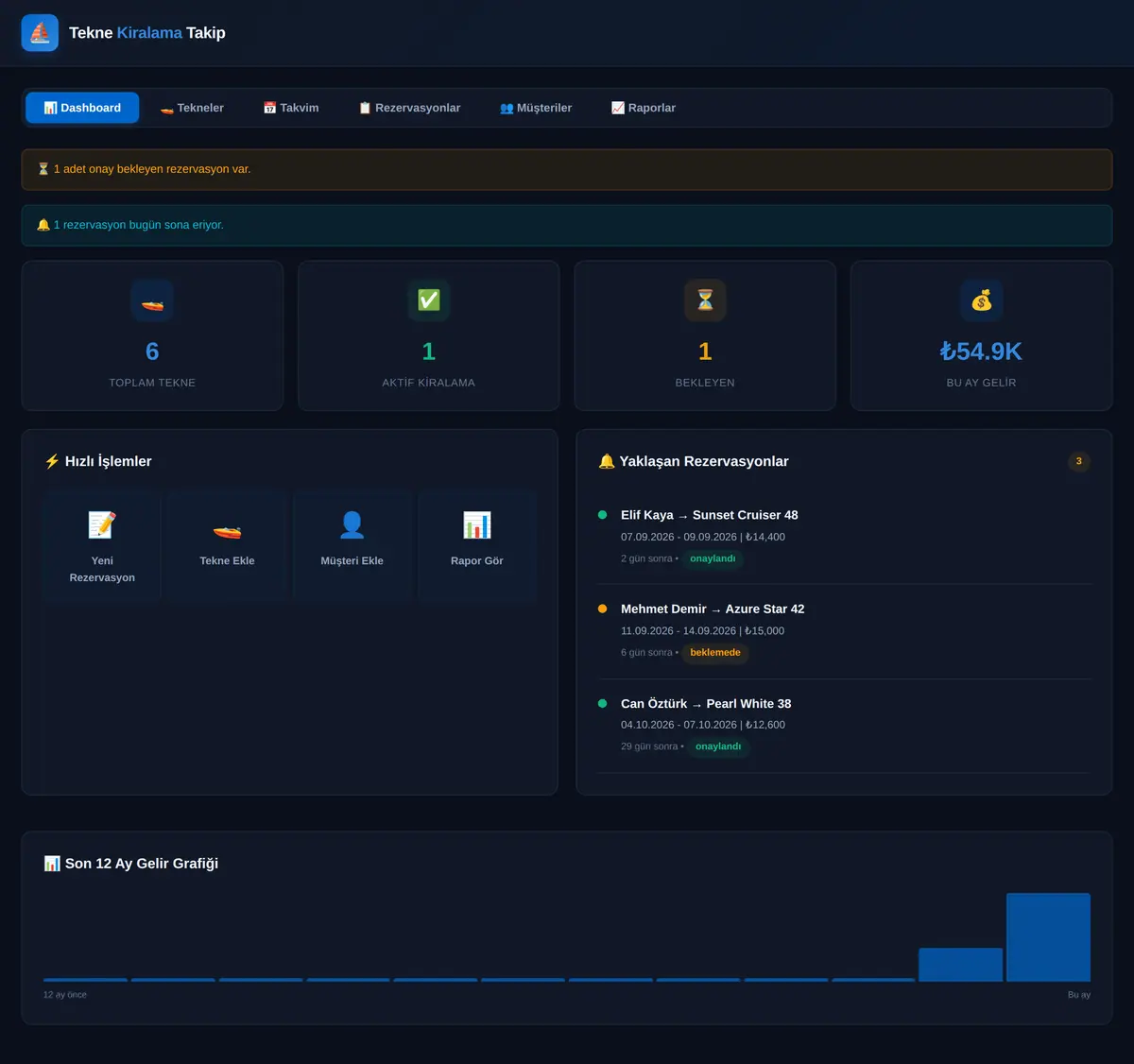Image resolution: width=1134 pixels, height=1064 pixels.
Task: Click the reservation count badge 3
Action: (1078, 461)
